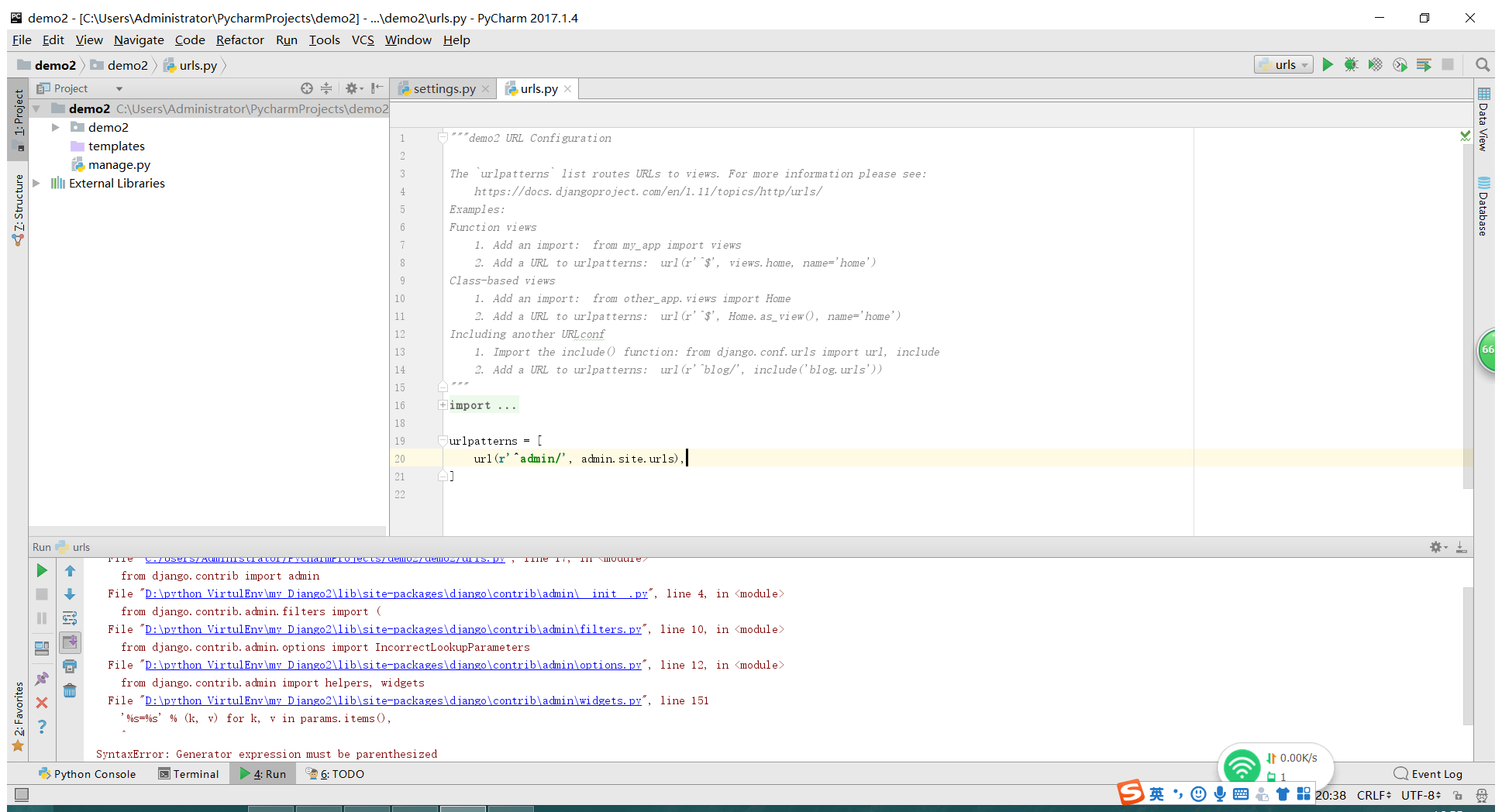Close the settings.py editor tab
Image resolution: width=1502 pixels, height=812 pixels.
pos(485,89)
